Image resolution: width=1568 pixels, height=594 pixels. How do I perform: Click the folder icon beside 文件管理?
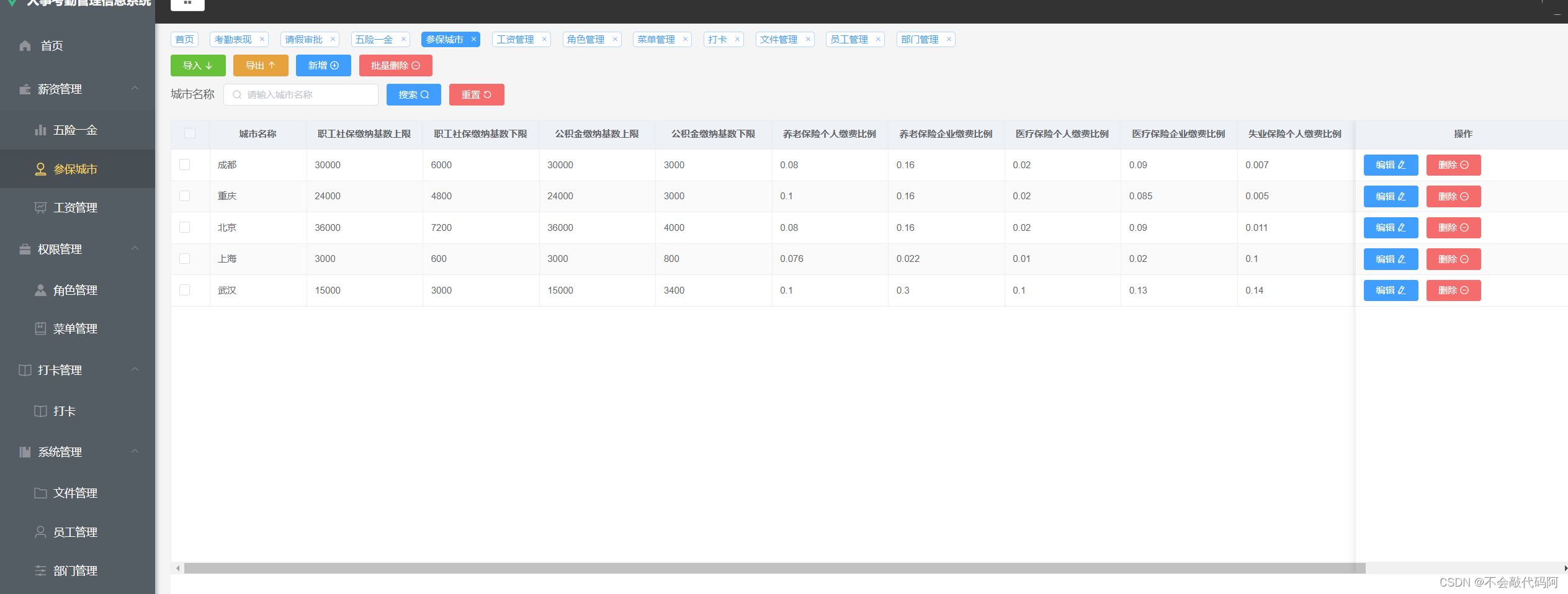(40, 493)
